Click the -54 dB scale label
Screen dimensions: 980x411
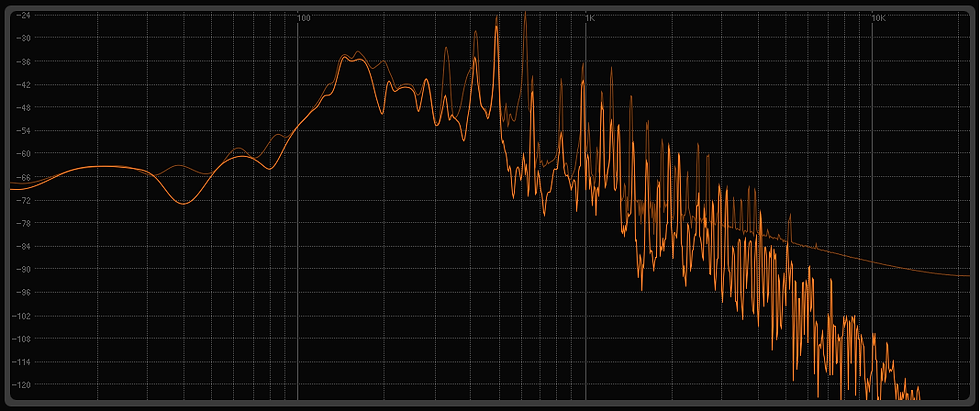(x=25, y=131)
